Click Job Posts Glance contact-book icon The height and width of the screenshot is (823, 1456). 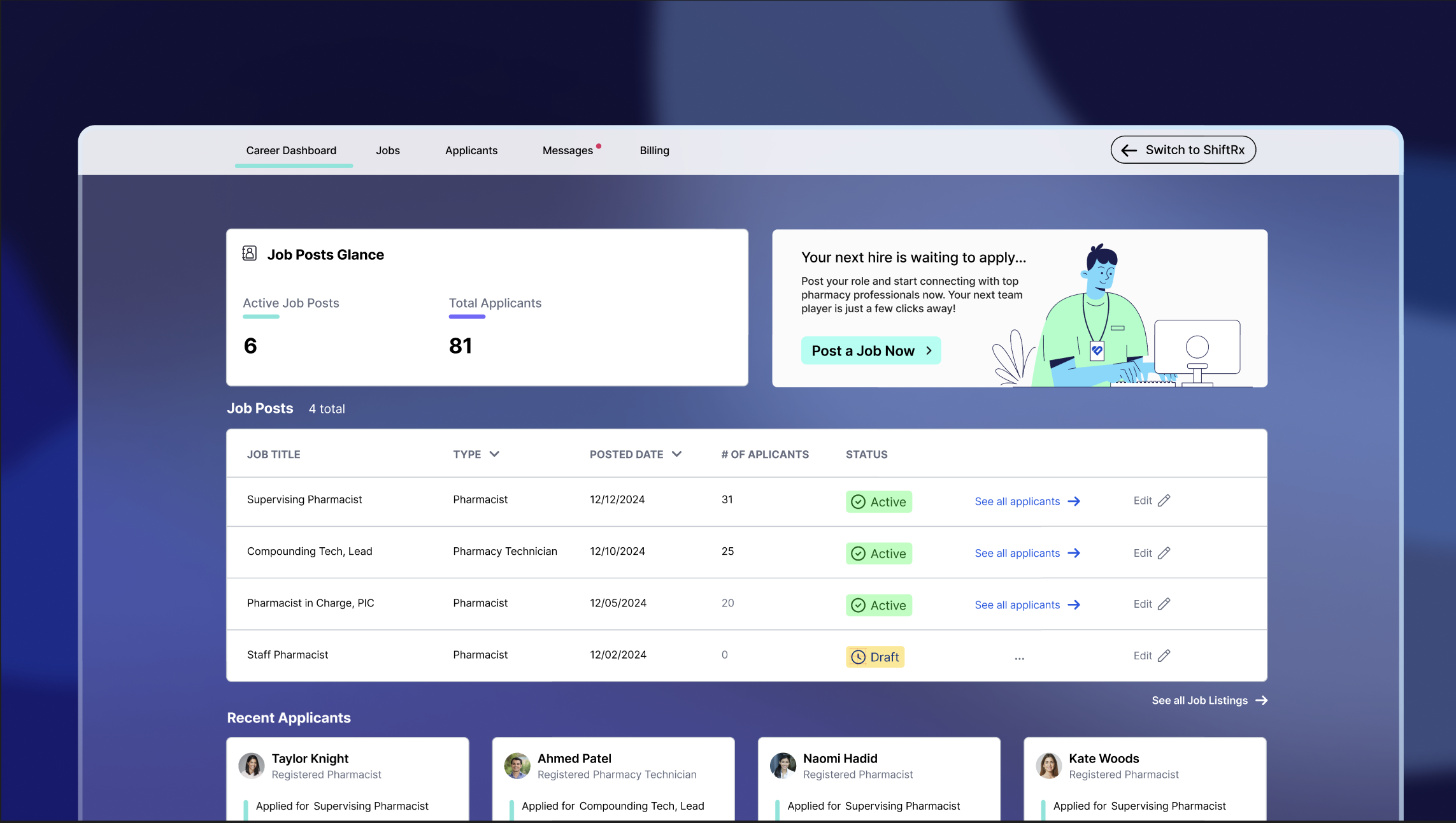(250, 254)
